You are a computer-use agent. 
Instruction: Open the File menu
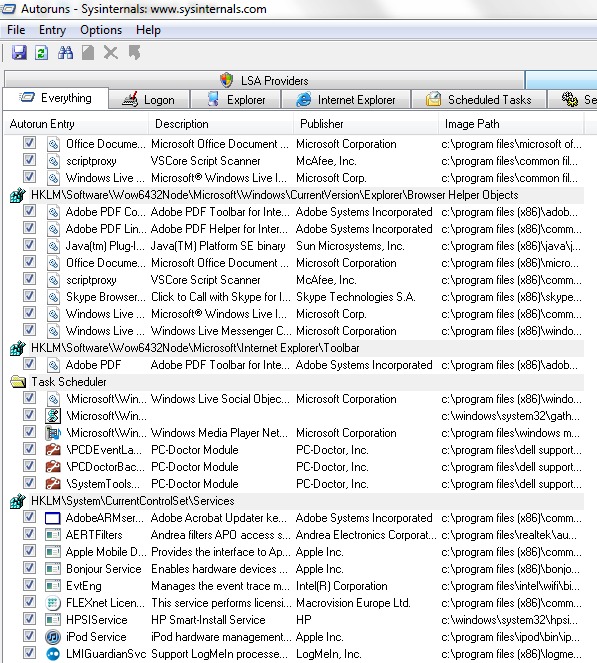point(16,30)
